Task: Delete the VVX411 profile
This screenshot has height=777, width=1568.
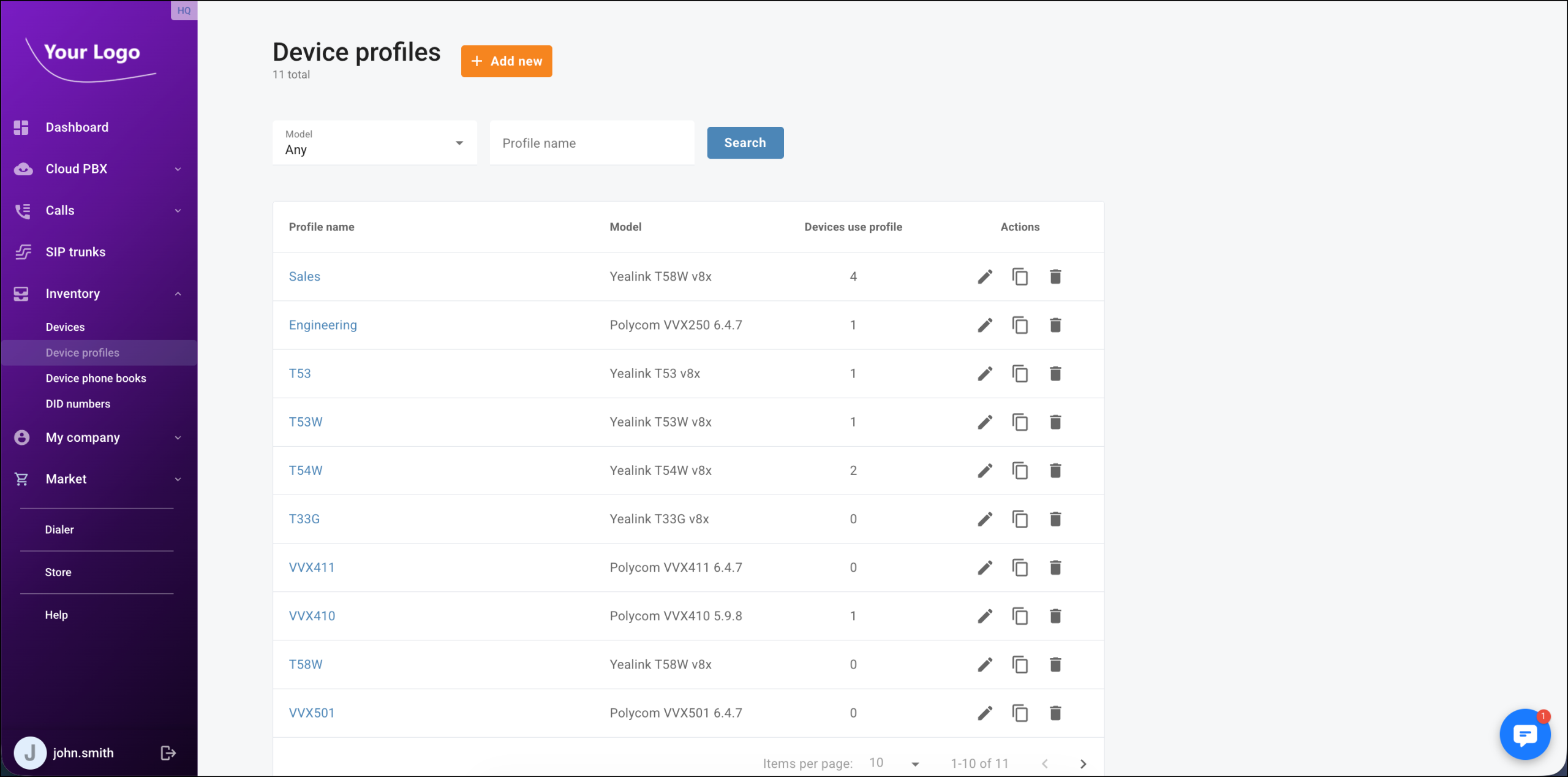Action: pos(1055,567)
